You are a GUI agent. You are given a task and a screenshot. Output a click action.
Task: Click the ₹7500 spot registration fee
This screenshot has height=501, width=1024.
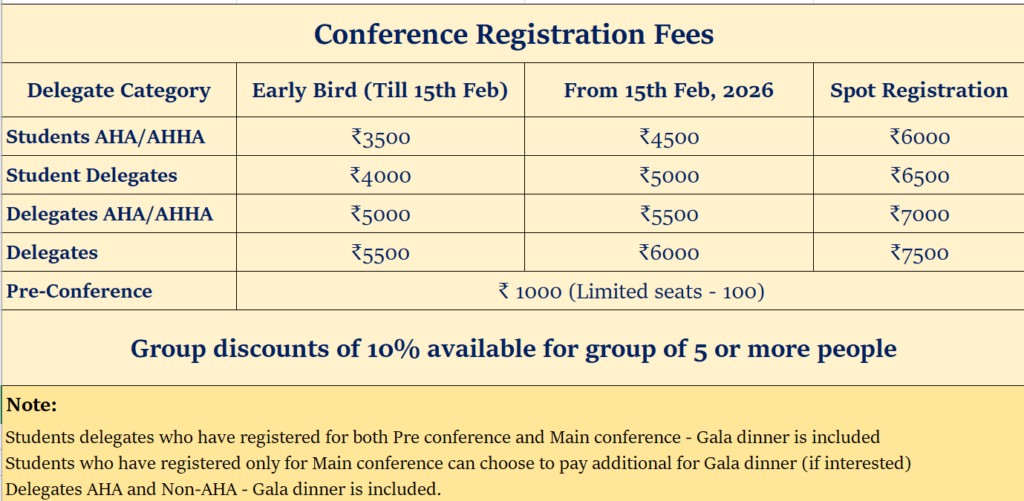click(x=919, y=253)
